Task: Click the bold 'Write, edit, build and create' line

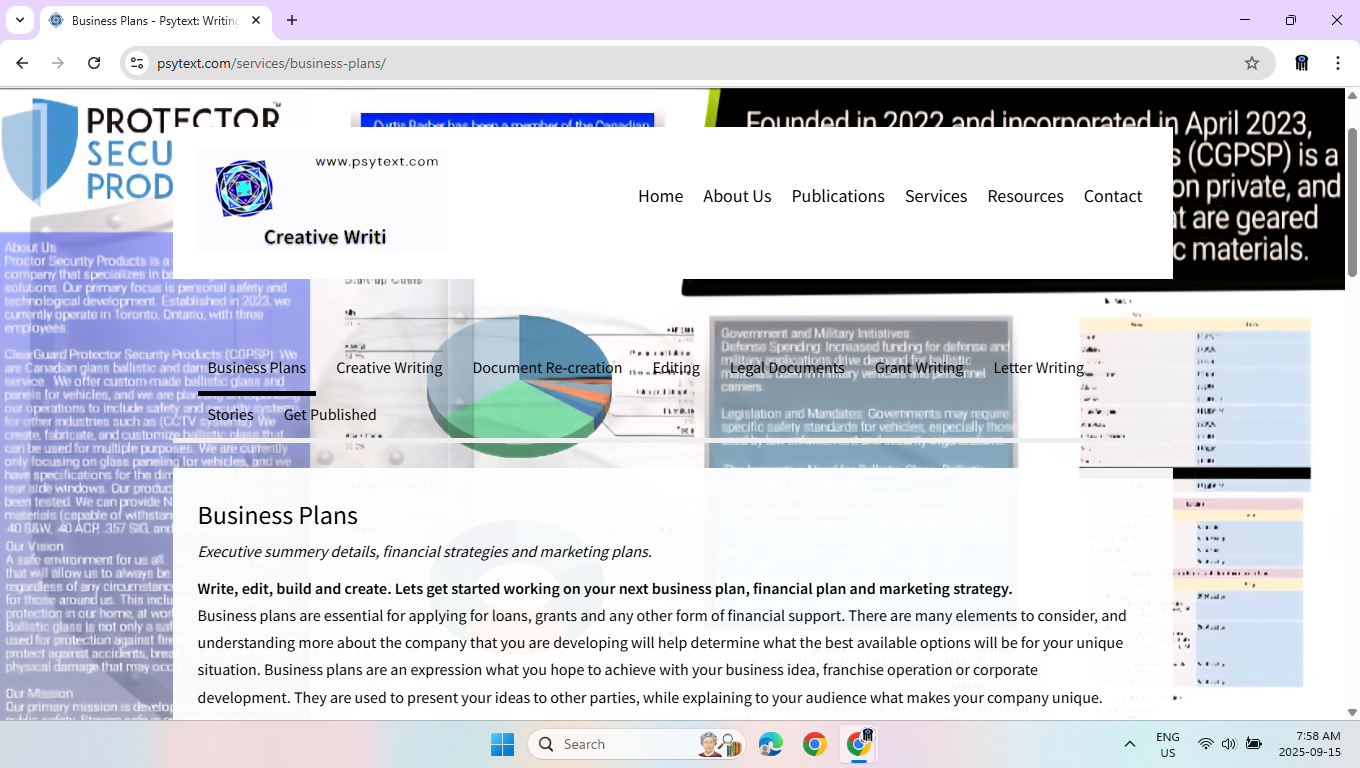Action: pos(605,589)
